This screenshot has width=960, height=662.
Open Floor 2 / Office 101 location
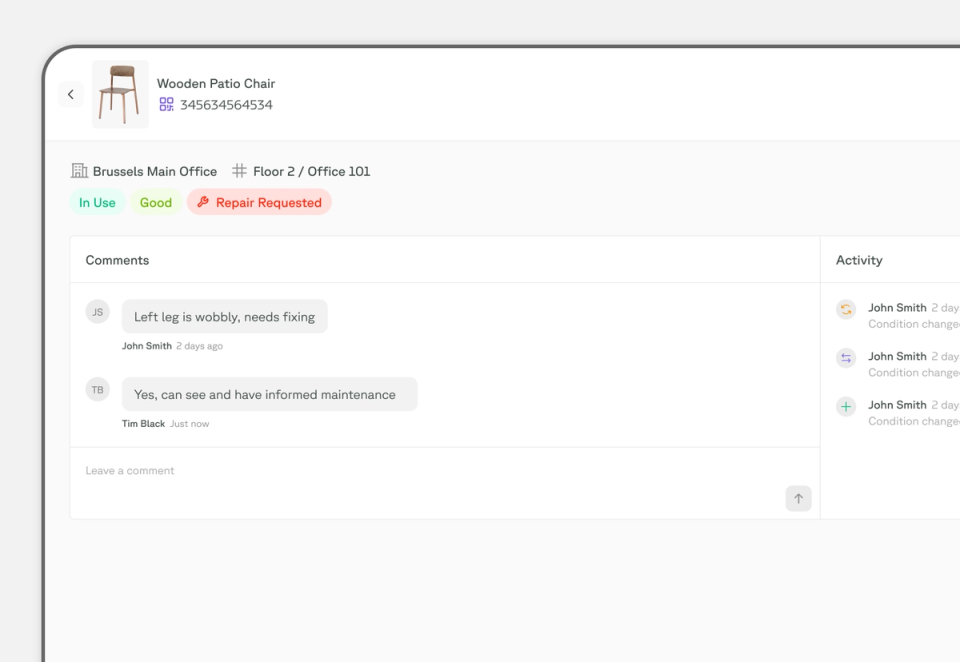(x=312, y=171)
